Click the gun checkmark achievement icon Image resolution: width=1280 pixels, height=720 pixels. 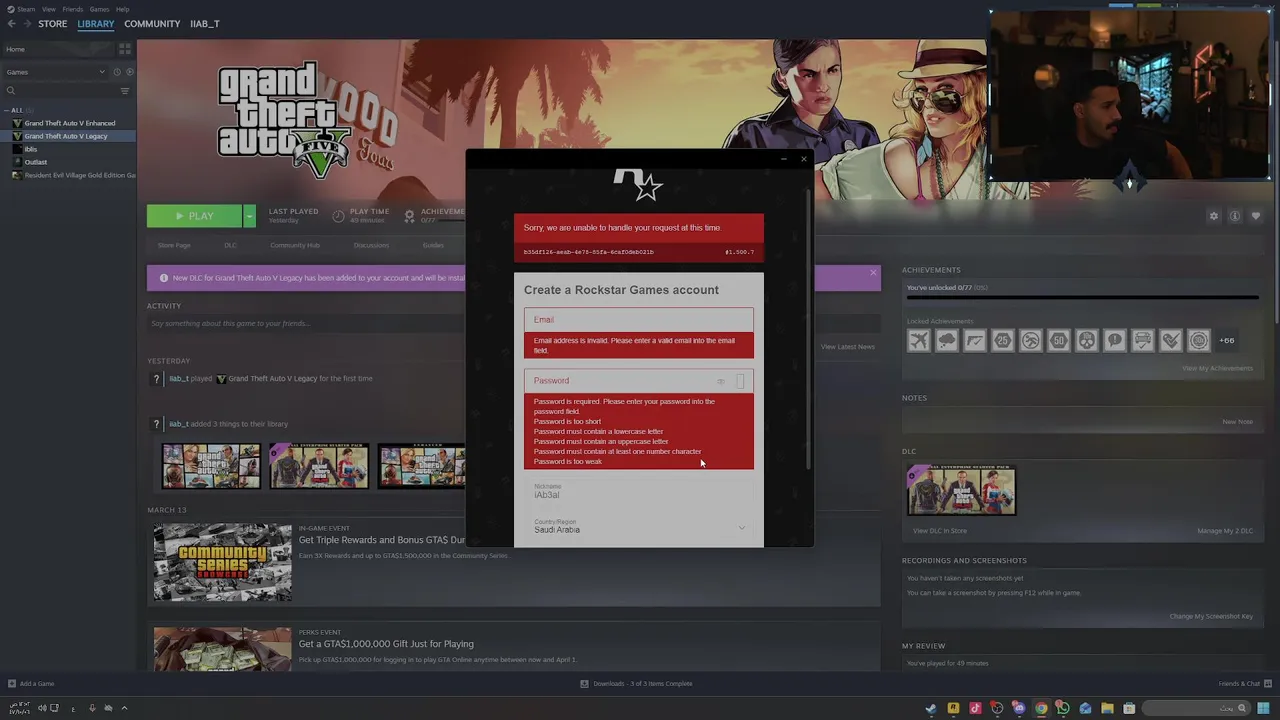975,340
